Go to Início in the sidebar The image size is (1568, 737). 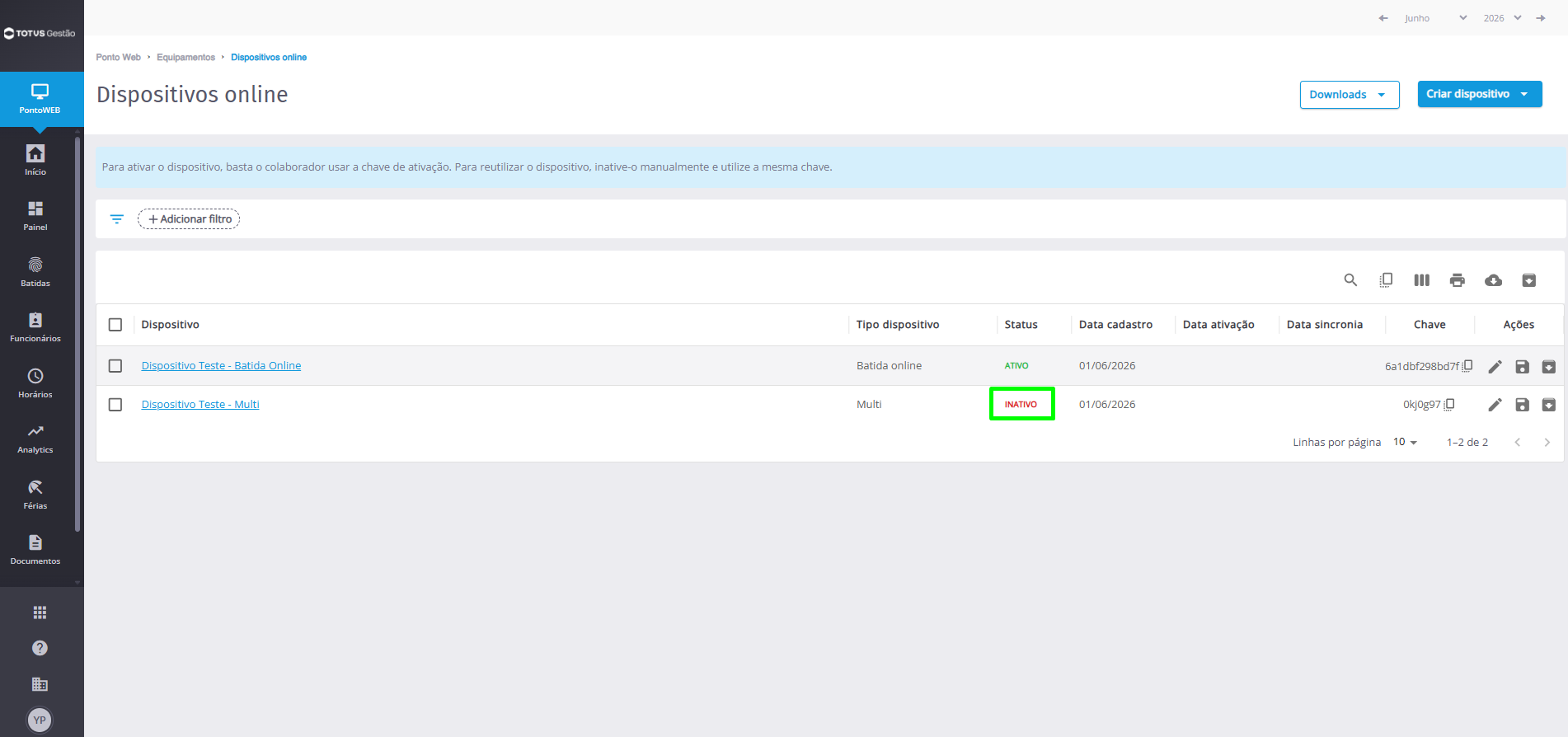(35, 160)
